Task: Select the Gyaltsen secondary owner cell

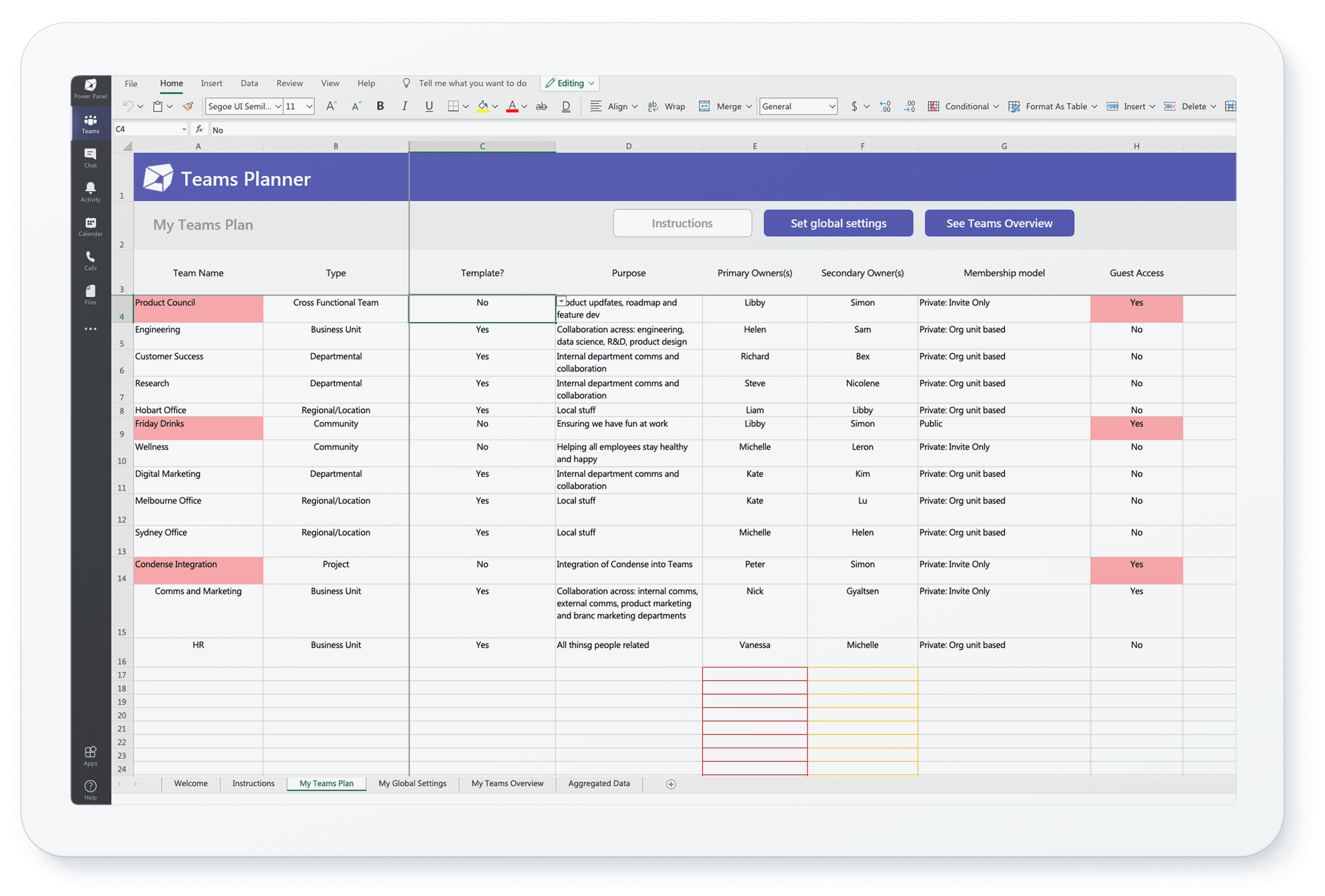Action: pyautogui.click(x=862, y=611)
